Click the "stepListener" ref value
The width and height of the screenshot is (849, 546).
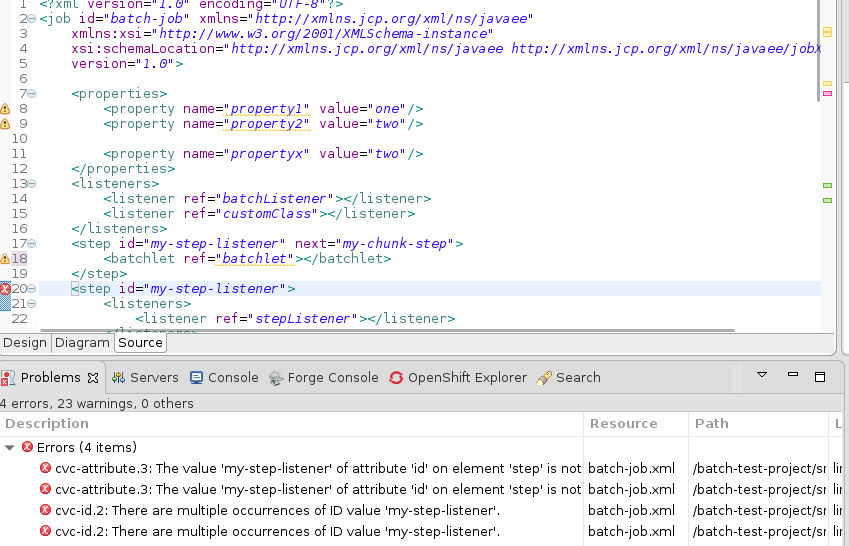pos(303,318)
